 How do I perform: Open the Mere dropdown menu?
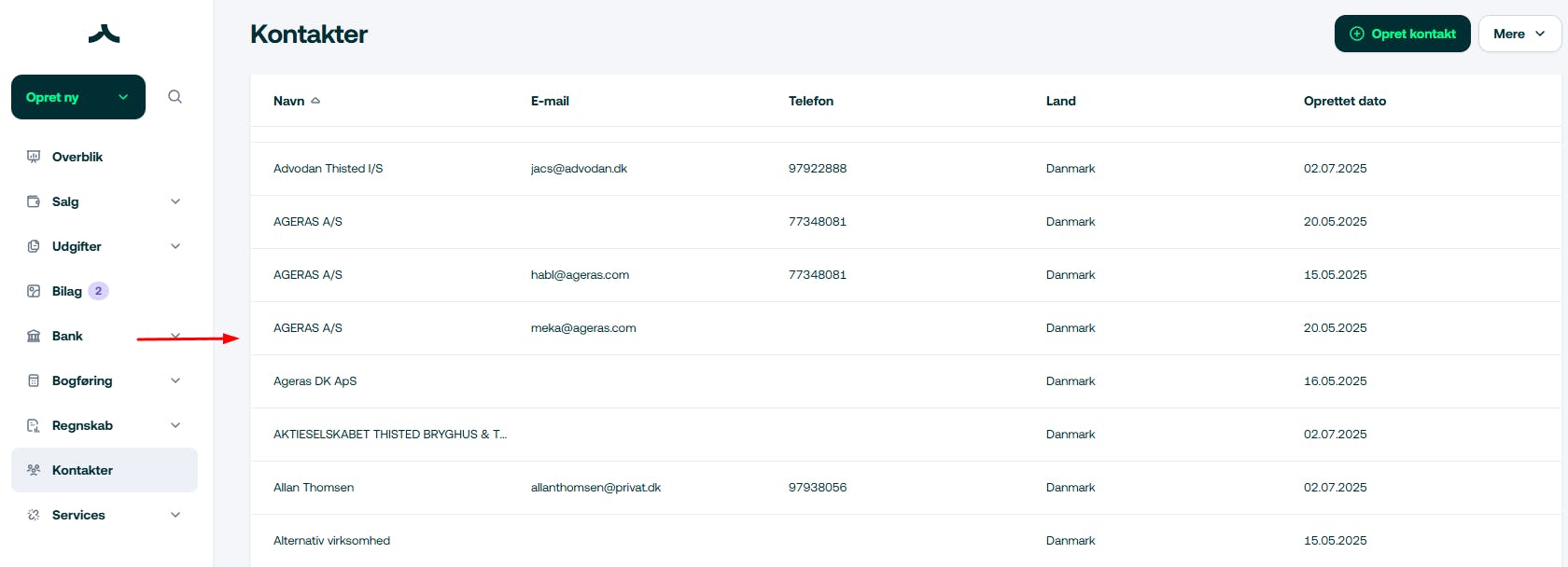tap(1519, 34)
